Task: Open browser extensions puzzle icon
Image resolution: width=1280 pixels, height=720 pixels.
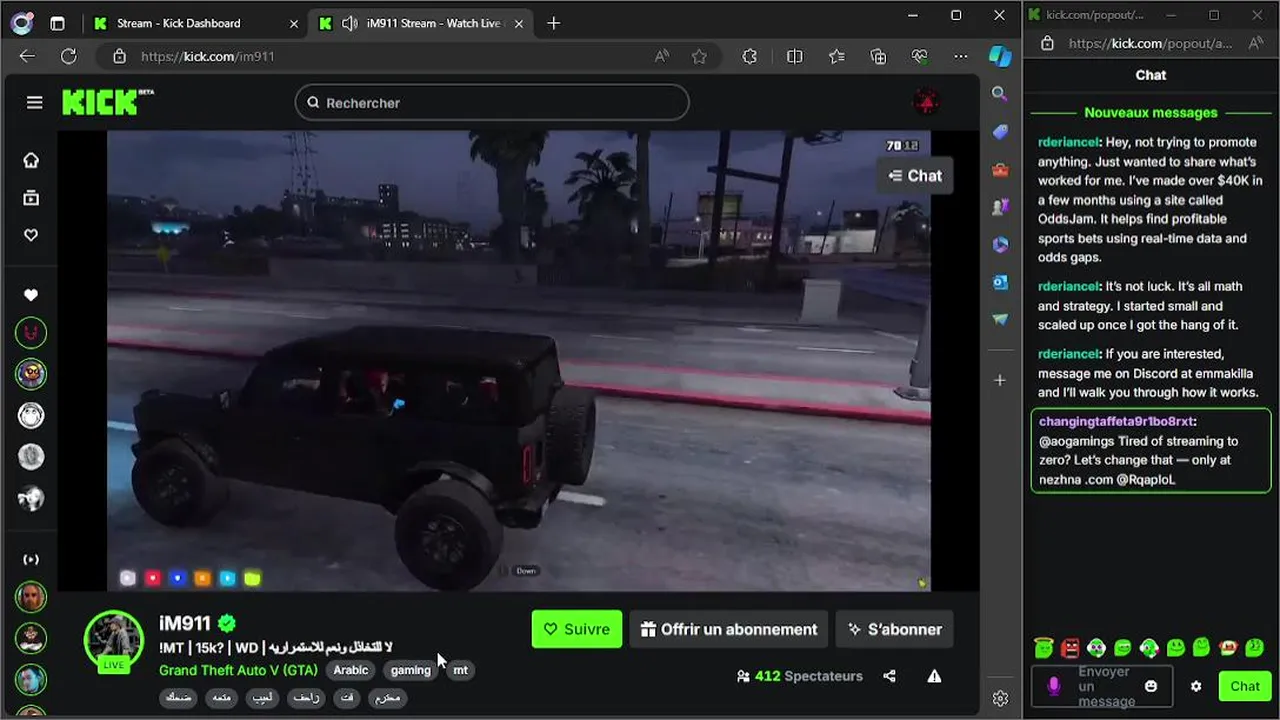Action: tap(750, 57)
